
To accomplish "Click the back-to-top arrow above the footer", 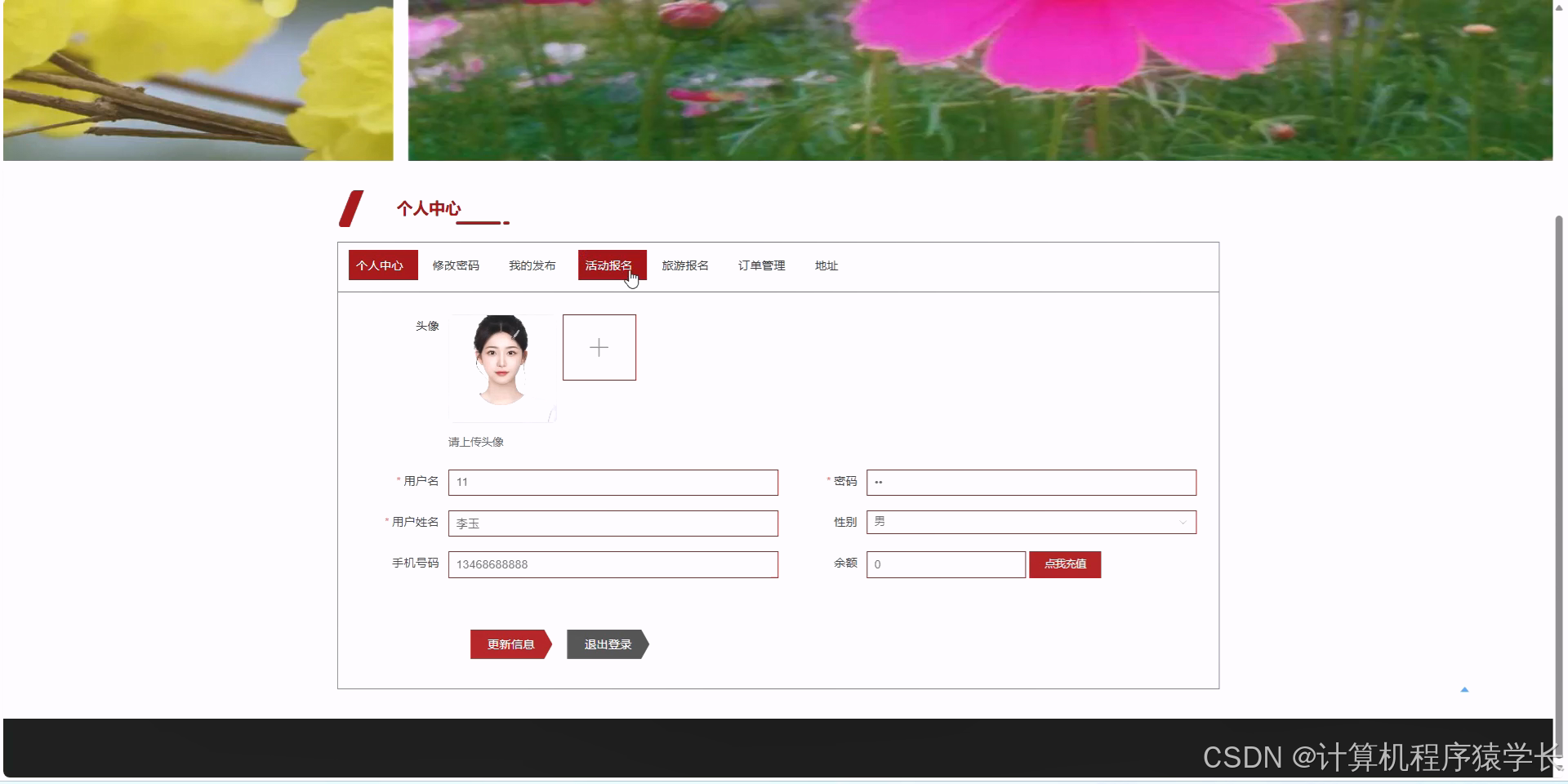I will (x=1464, y=688).
